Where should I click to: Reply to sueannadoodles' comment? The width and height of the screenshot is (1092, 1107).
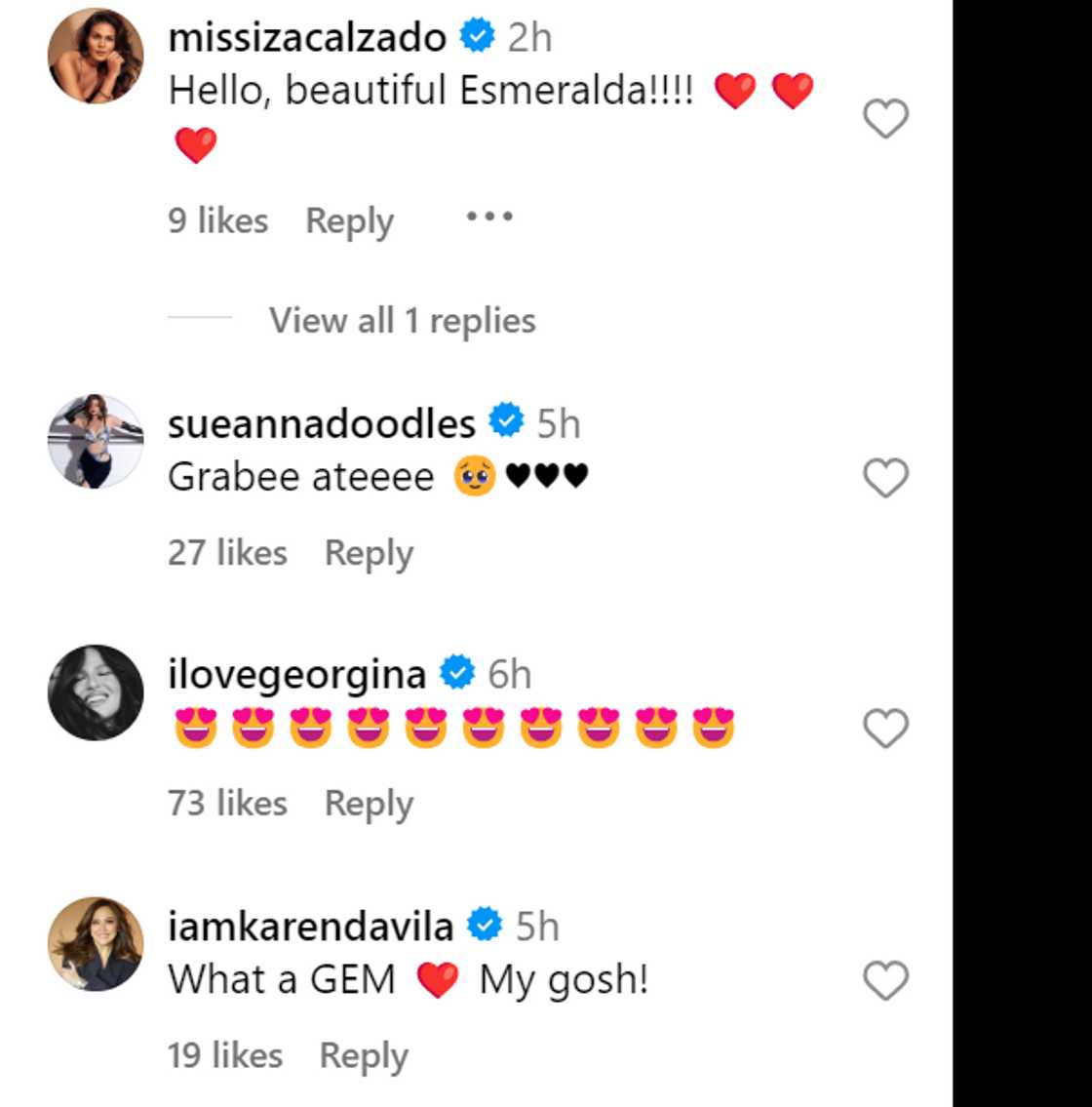[x=369, y=553]
